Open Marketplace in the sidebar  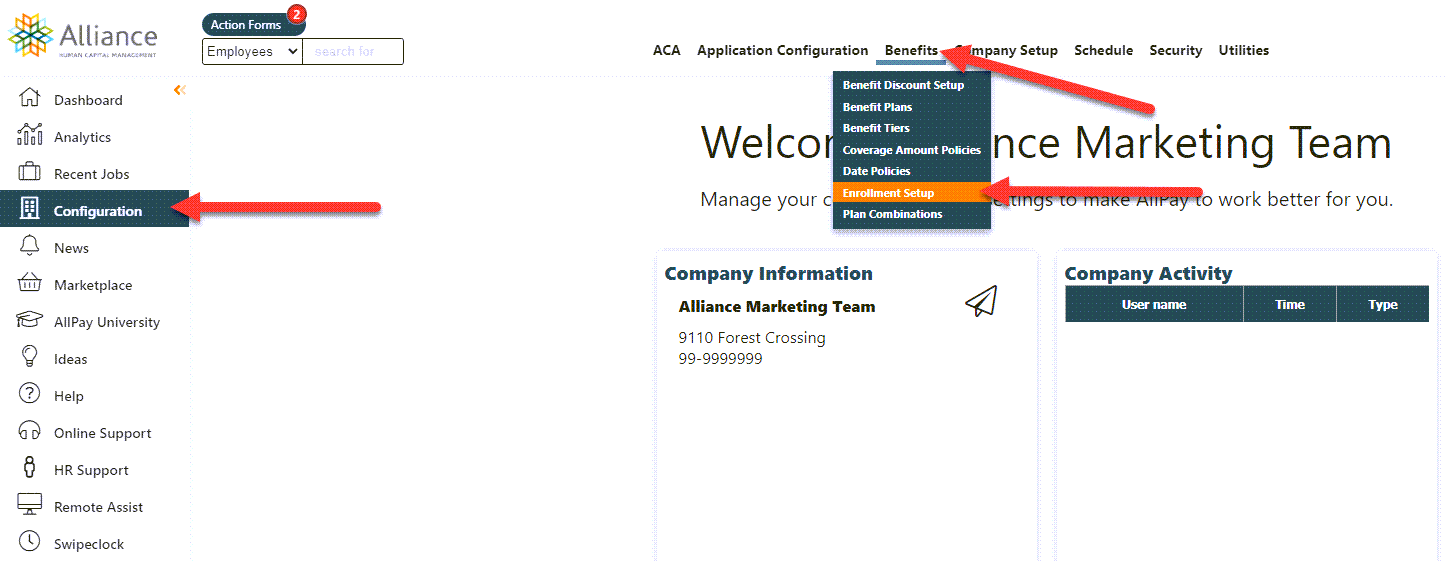(x=95, y=285)
